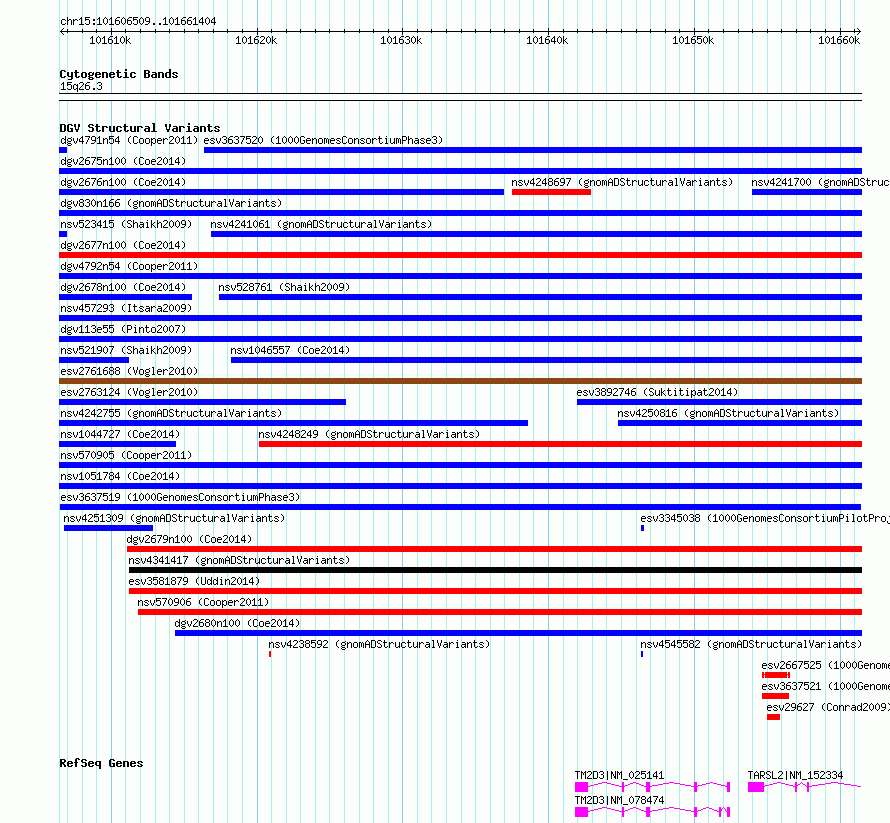Click the red dgv2677n100 variant bar

[460, 255]
